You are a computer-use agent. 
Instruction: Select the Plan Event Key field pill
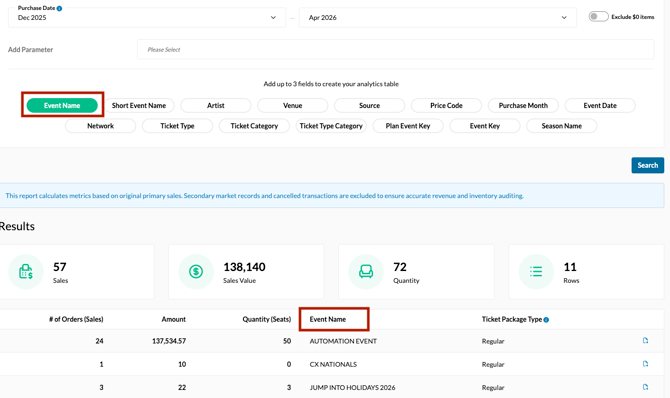pos(408,126)
